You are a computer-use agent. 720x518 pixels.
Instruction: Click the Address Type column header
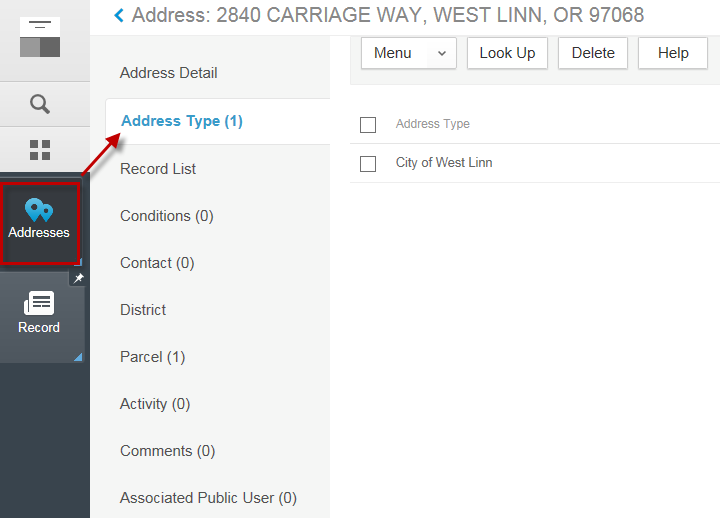coord(433,124)
